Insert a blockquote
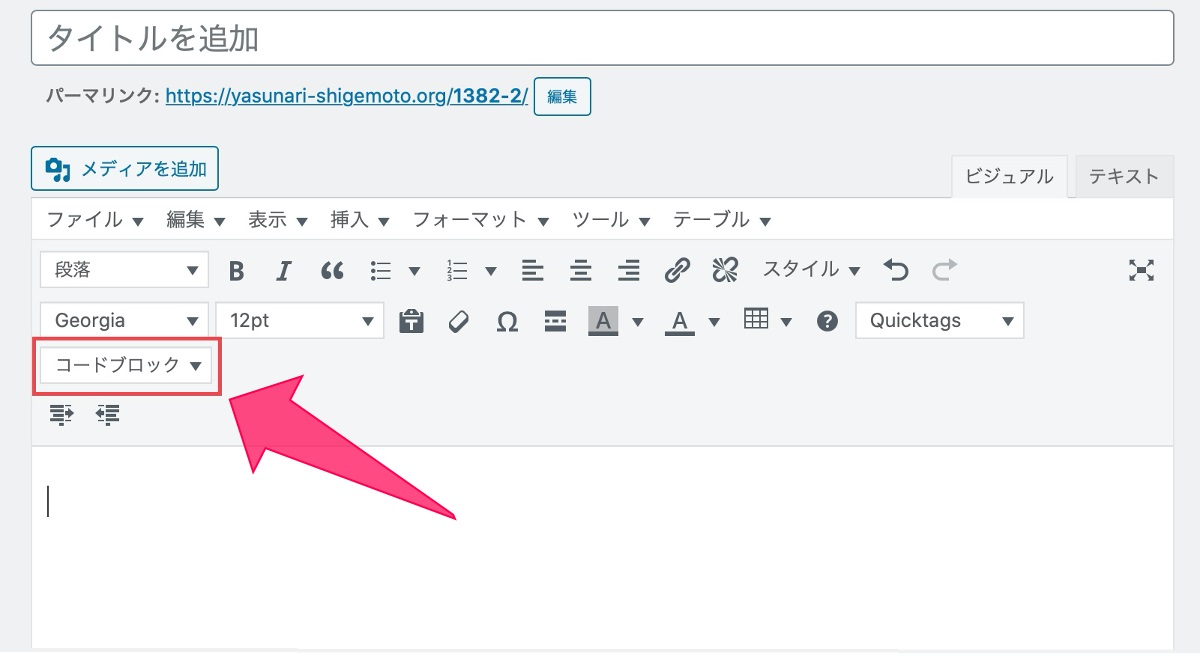 [x=332, y=270]
